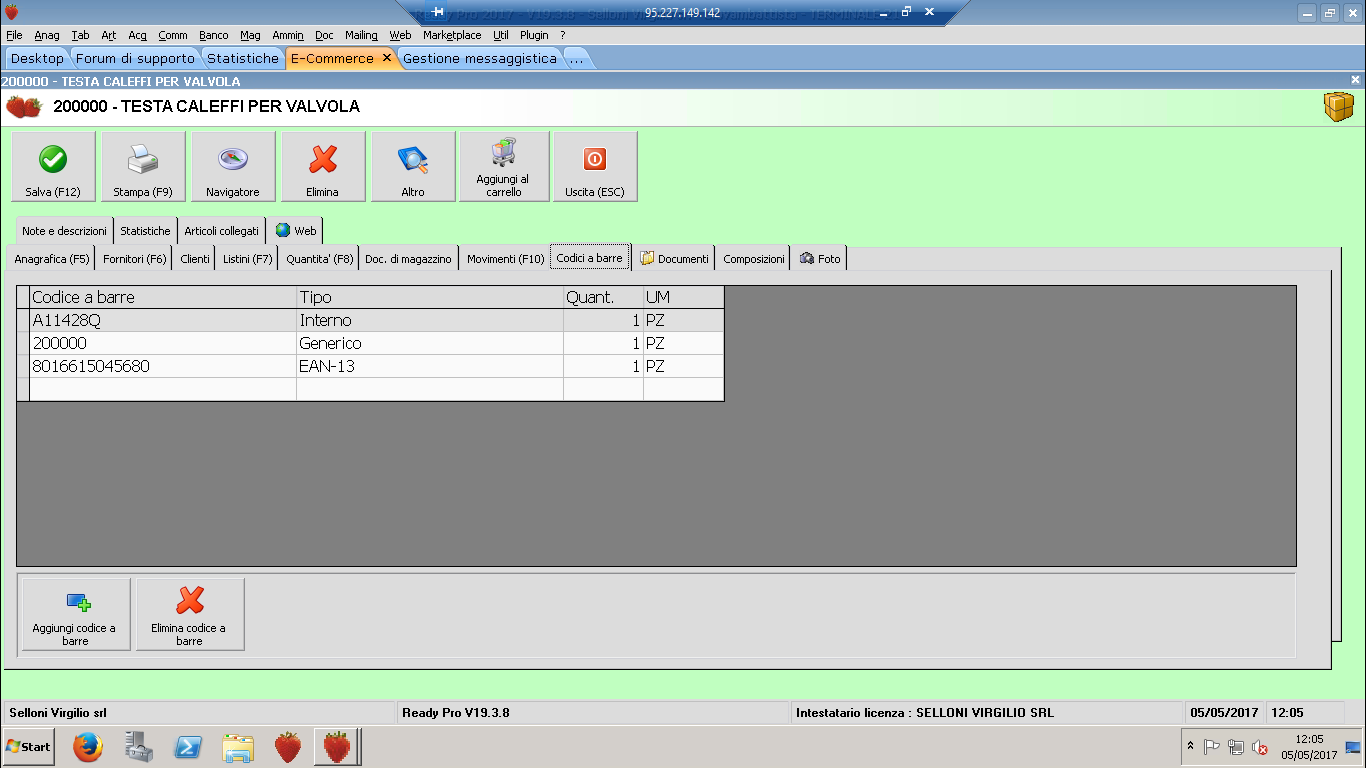1366x768 pixels.
Task: Open the Documenti tab
Action: (x=674, y=259)
